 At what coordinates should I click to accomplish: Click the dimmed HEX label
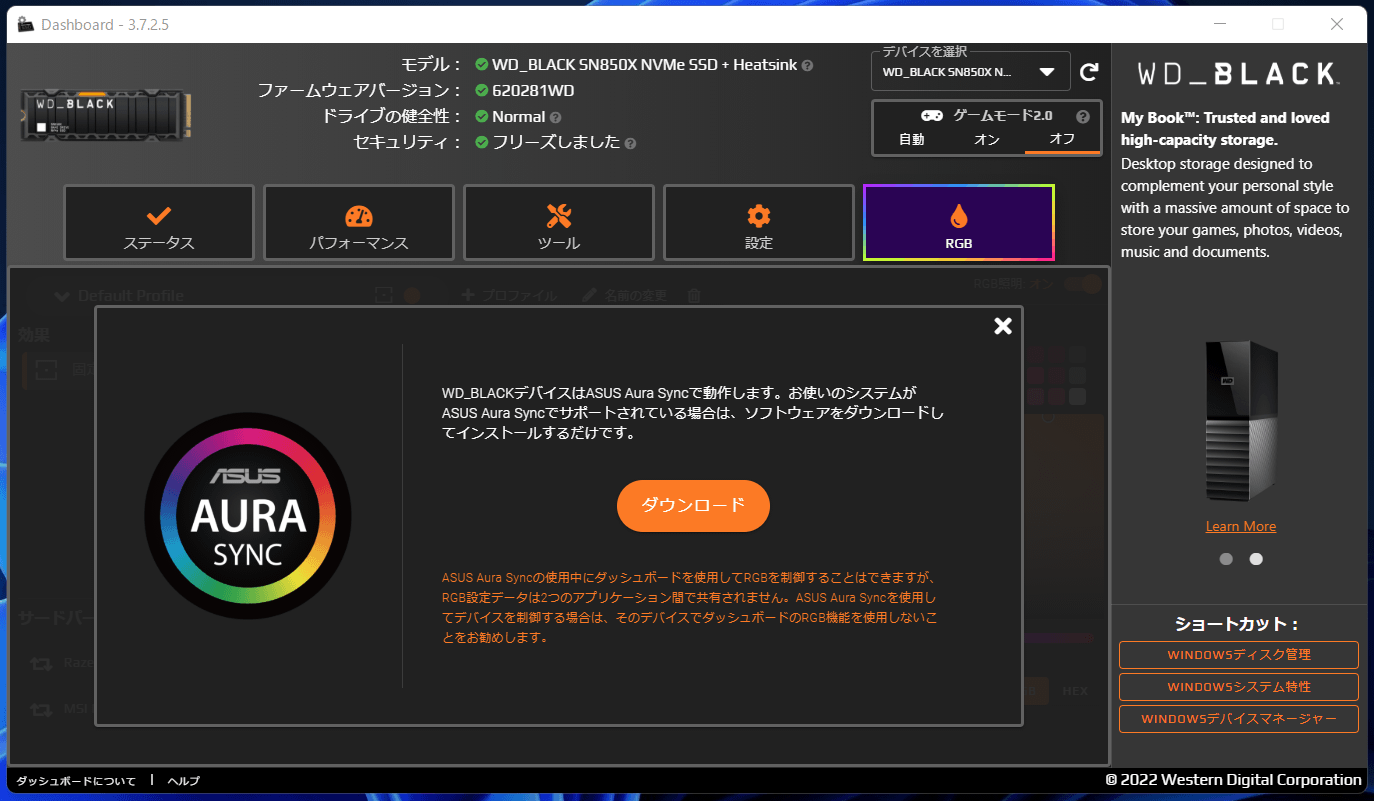[1075, 691]
